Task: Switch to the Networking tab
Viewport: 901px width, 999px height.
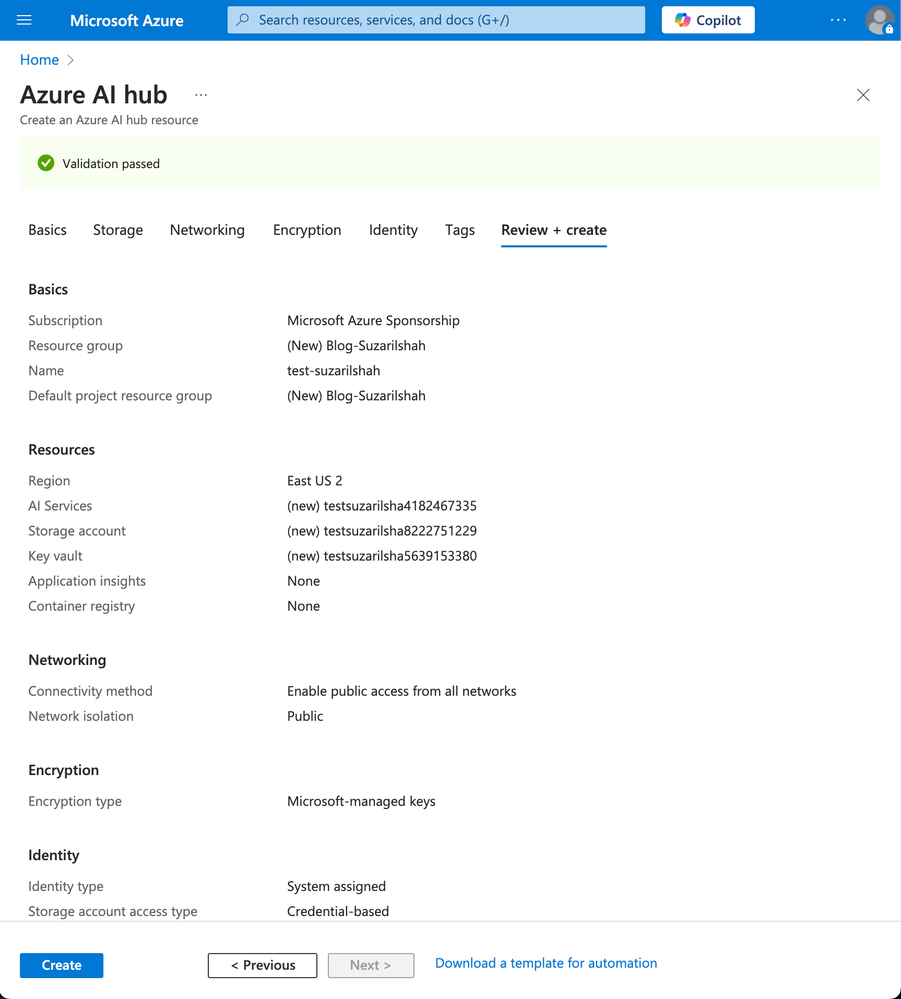Action: tap(207, 230)
